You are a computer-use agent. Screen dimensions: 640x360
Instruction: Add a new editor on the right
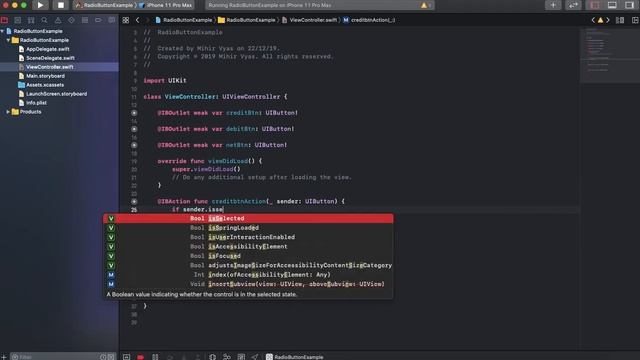(635, 20)
